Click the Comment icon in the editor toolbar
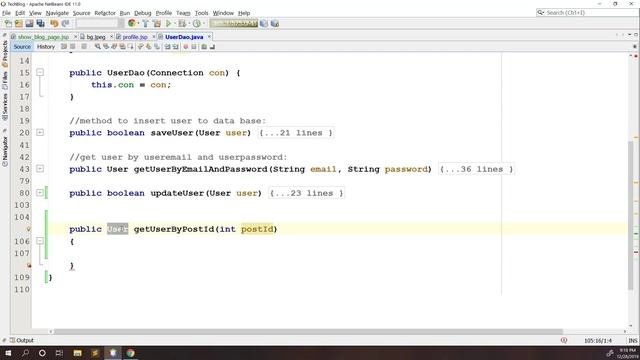 click(204, 47)
